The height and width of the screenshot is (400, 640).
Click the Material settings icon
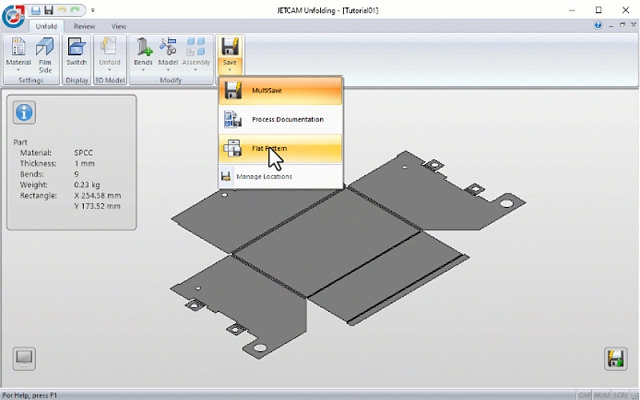tap(18, 47)
